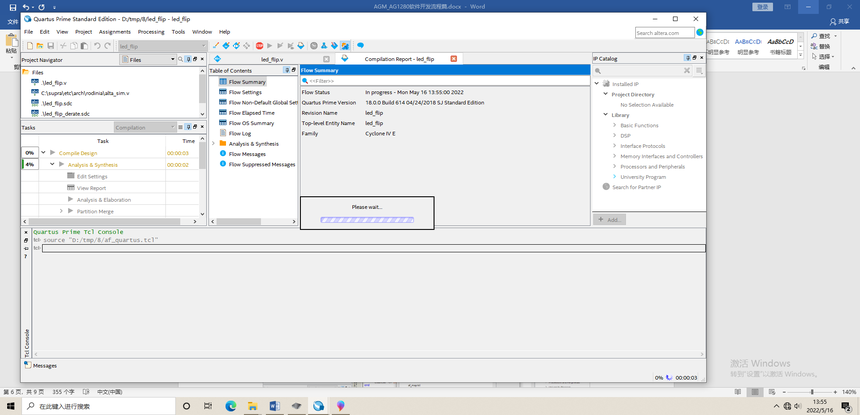Click the blue speech bubble icon in toolbar
The width and height of the screenshot is (860, 415).
coord(360,46)
